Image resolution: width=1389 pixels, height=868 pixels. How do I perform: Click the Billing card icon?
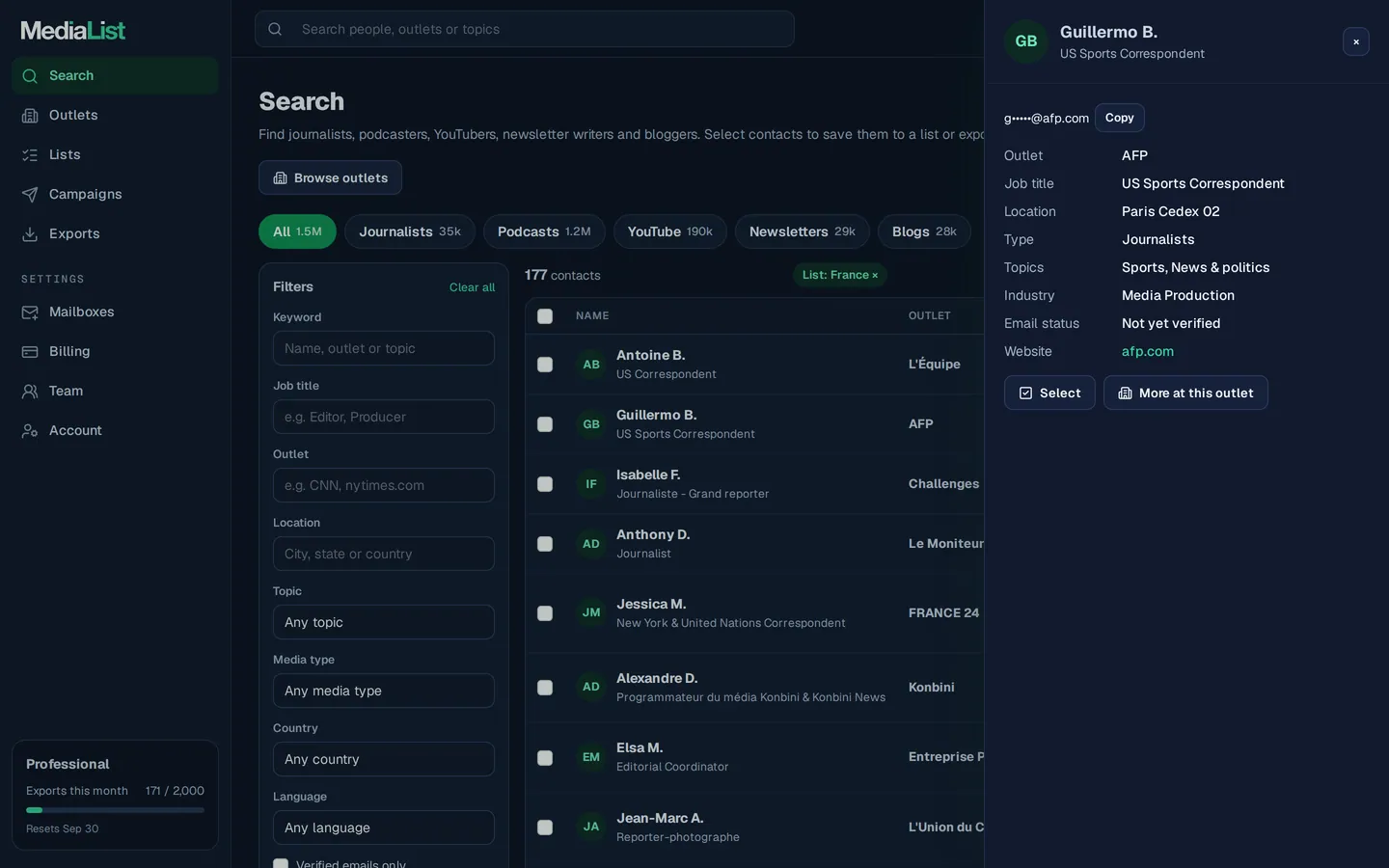pyautogui.click(x=30, y=352)
